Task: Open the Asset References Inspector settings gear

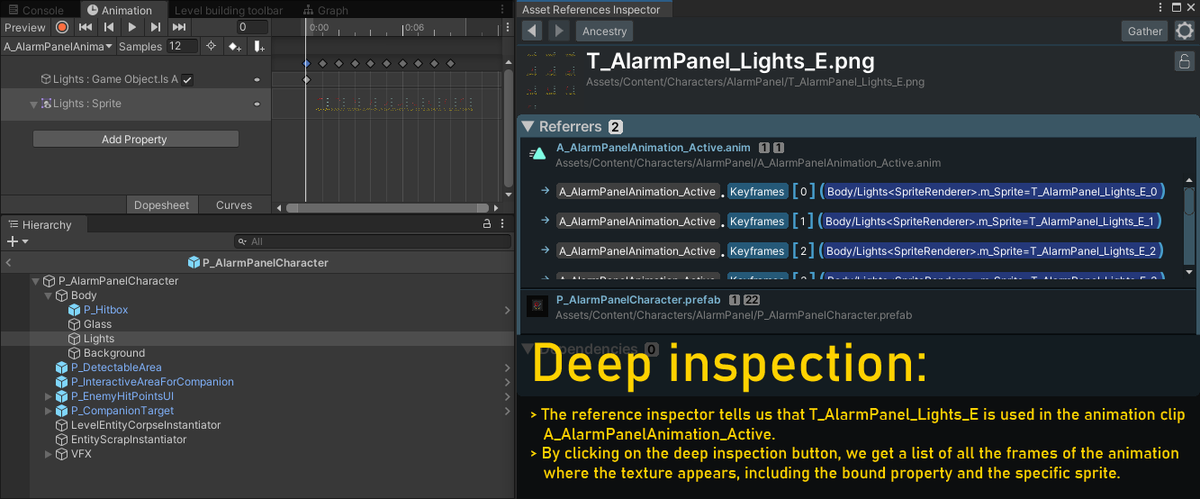Action: 1184,31
